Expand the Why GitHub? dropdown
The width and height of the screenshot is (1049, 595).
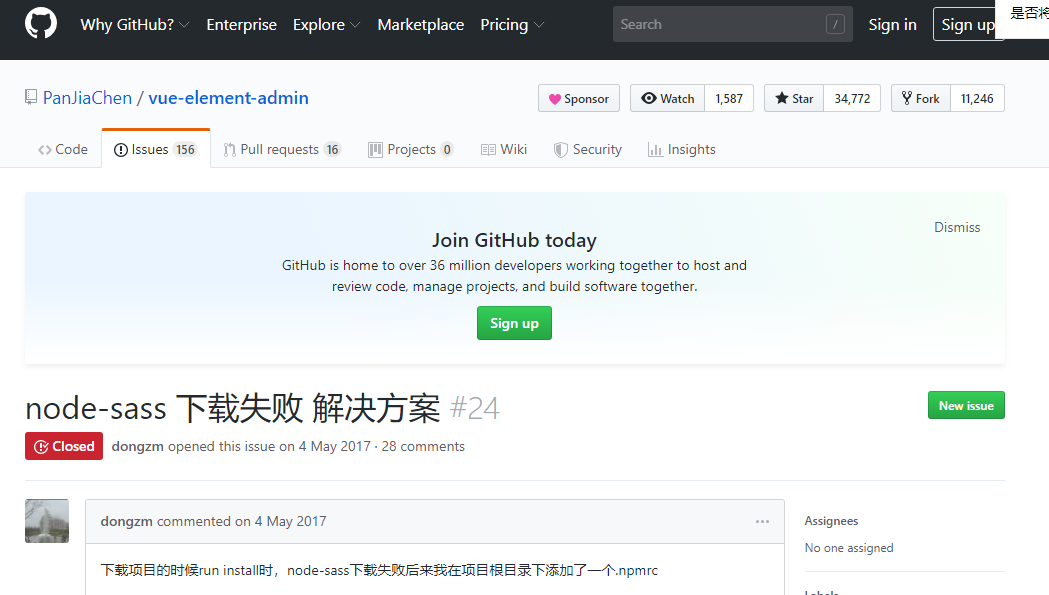click(x=134, y=25)
